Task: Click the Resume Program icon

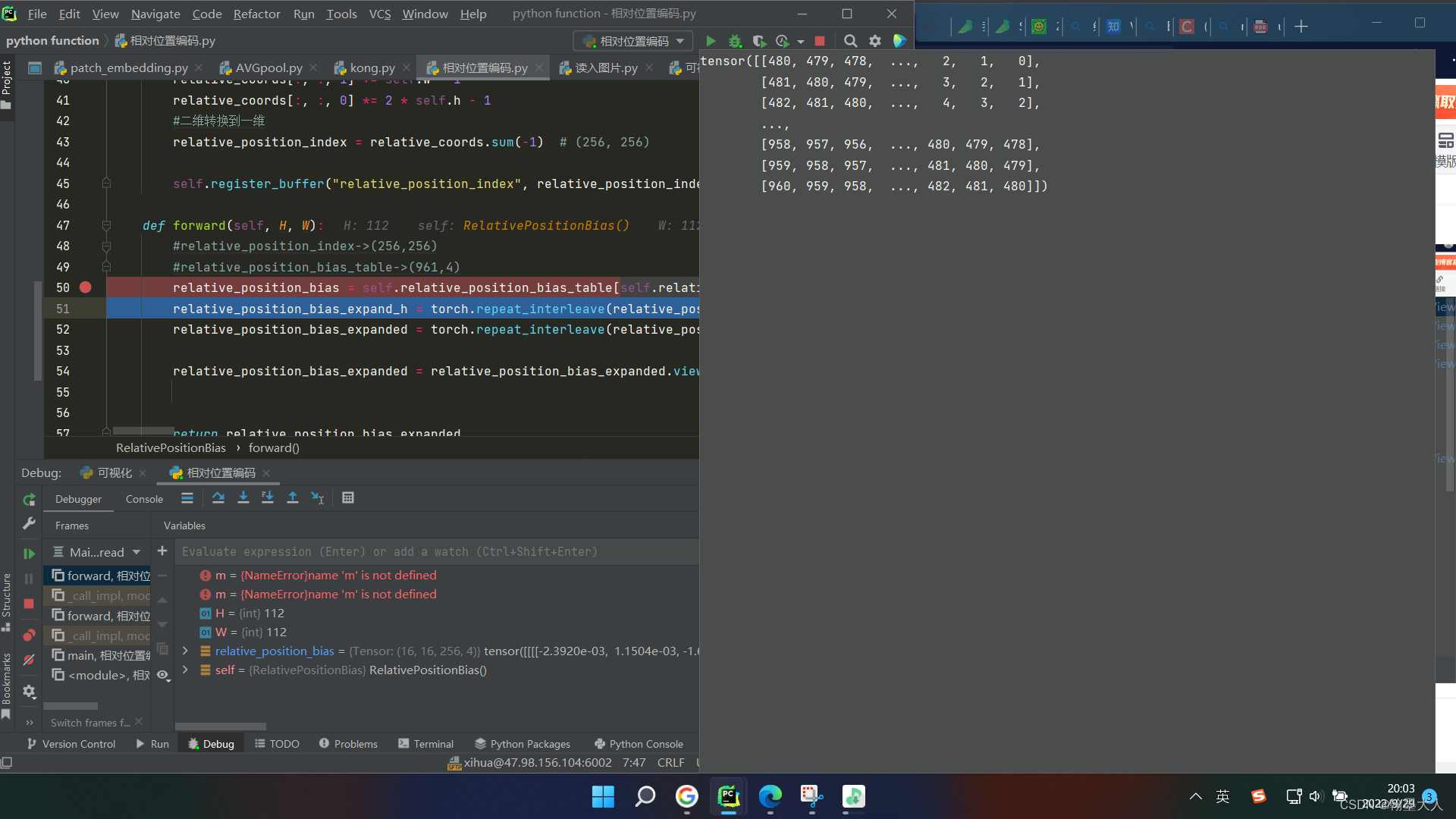Action: (29, 554)
